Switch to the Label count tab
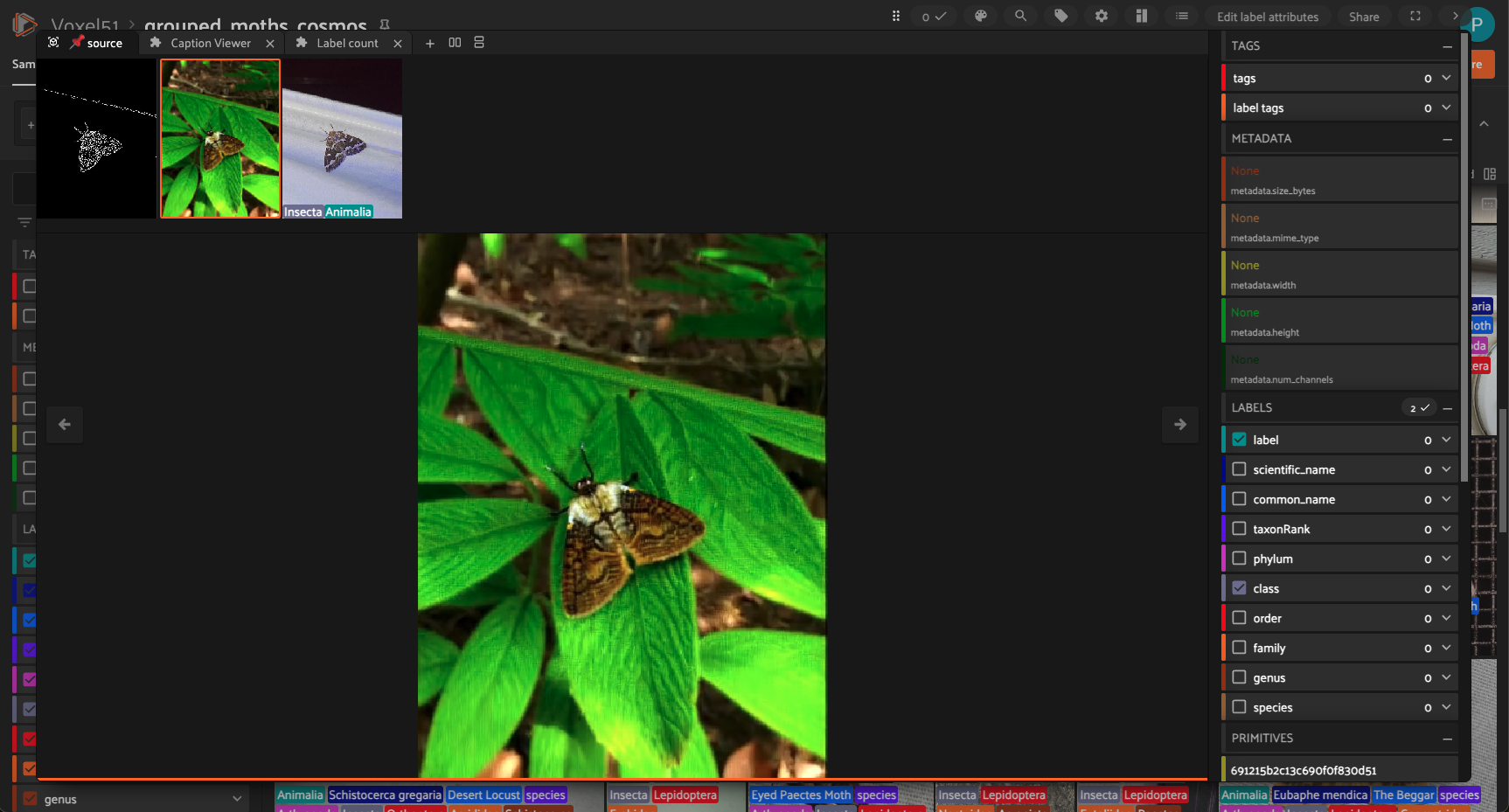This screenshot has width=1509, height=812. coord(345,43)
